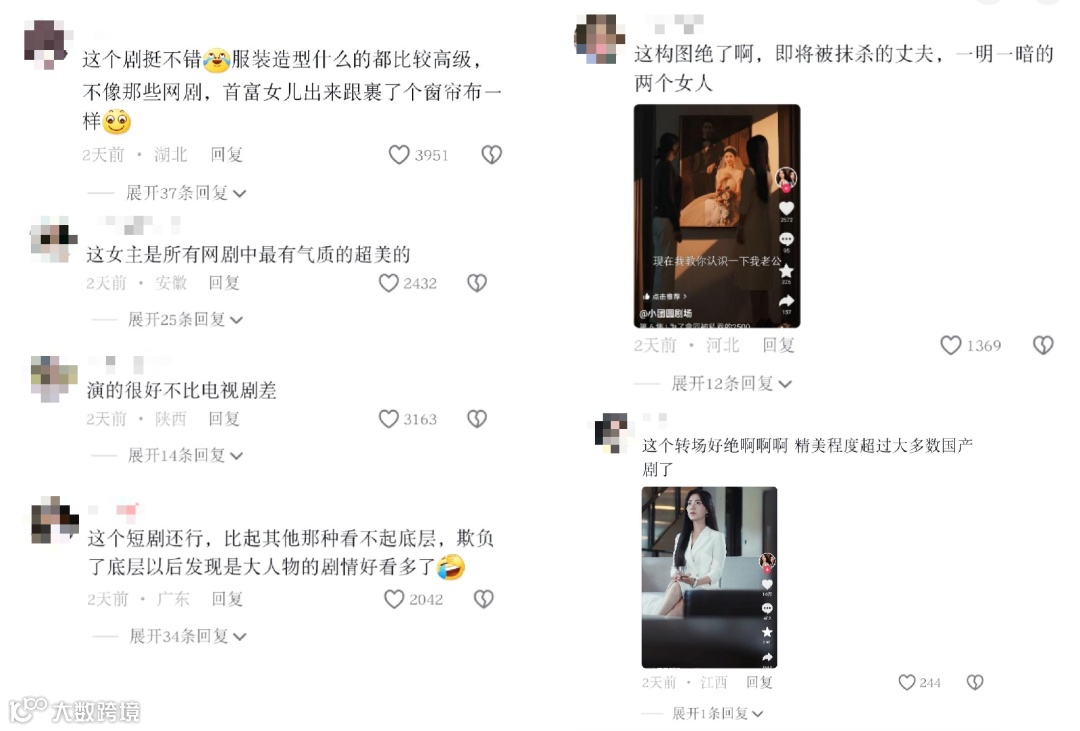
Task: Open the white suit woman image
Action: point(709,577)
